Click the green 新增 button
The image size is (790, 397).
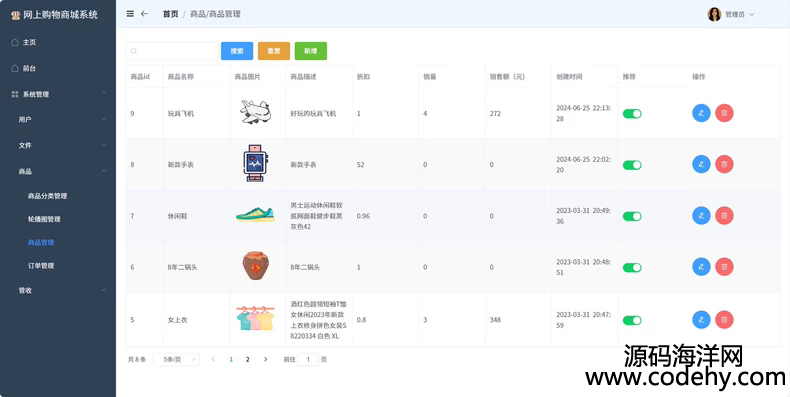click(311, 51)
